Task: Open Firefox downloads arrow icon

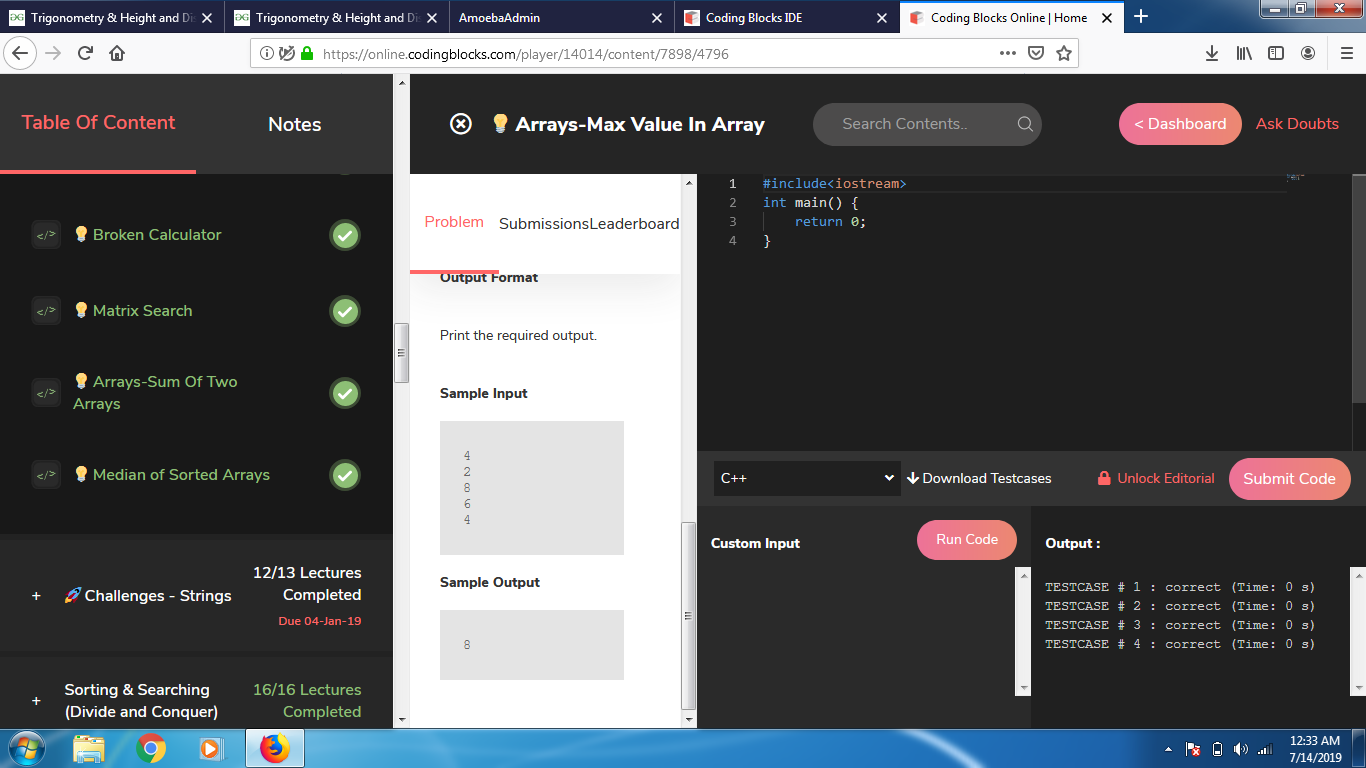Action: [1212, 54]
